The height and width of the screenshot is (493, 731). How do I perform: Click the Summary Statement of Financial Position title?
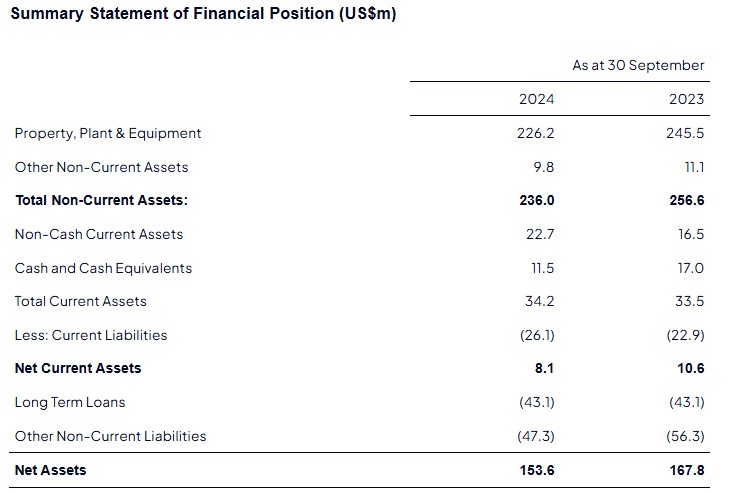tap(203, 14)
